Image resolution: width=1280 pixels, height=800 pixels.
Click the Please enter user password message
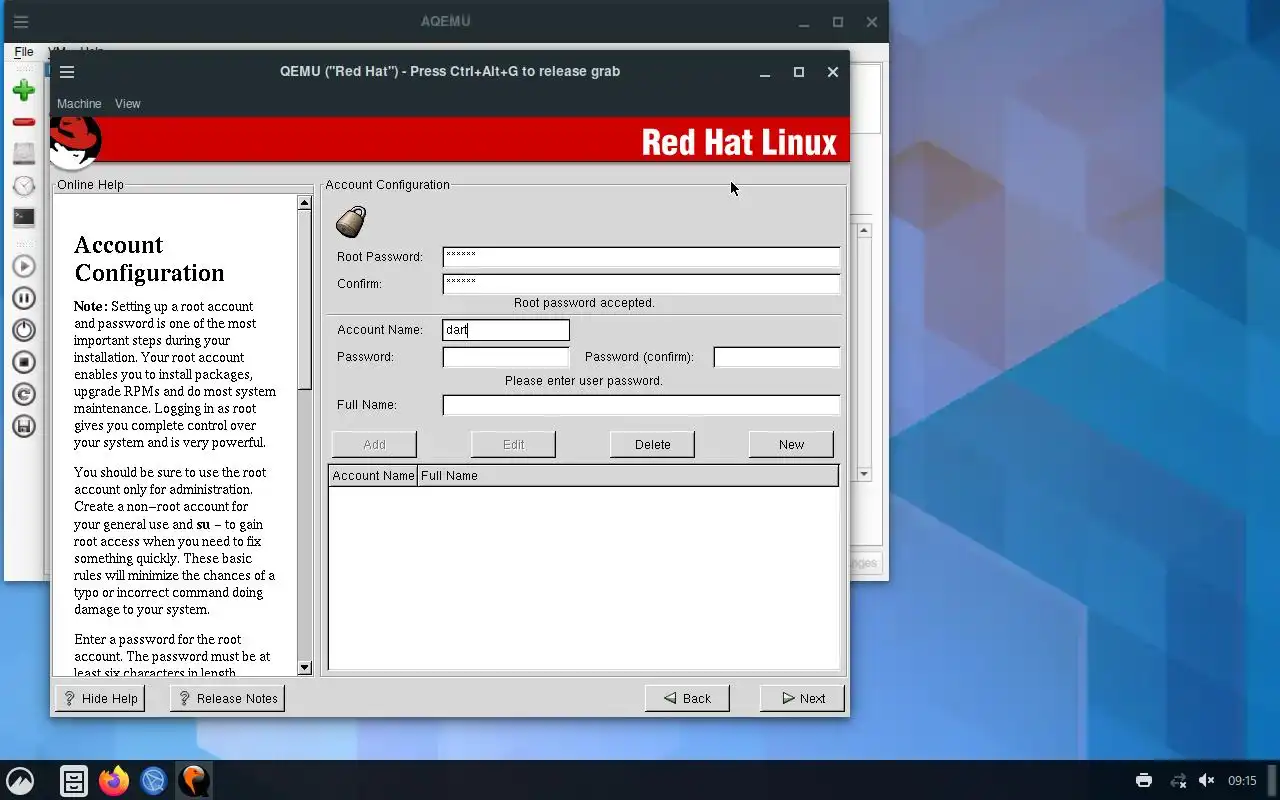584,381
